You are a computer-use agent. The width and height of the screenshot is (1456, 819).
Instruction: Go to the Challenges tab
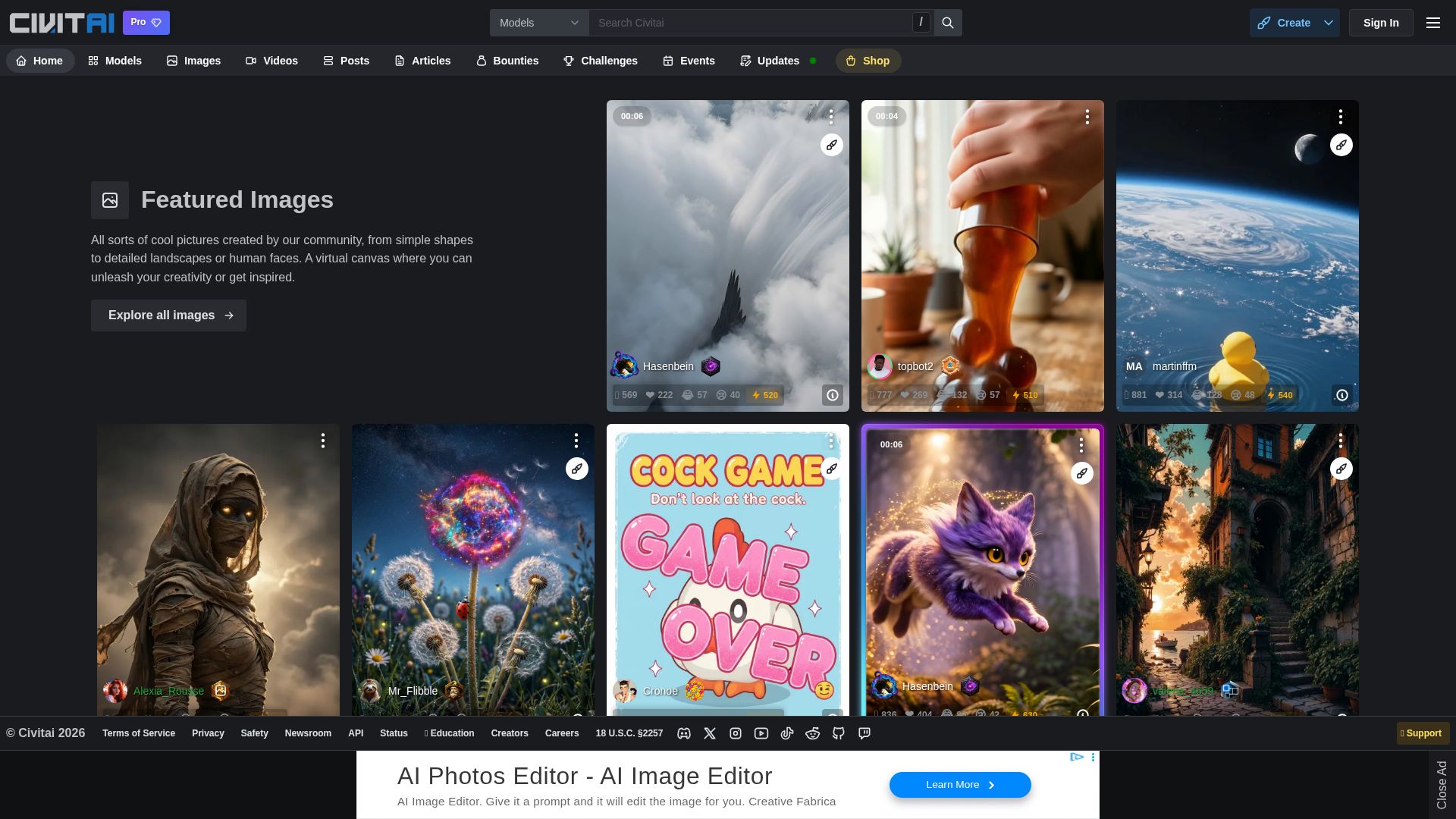coord(600,61)
